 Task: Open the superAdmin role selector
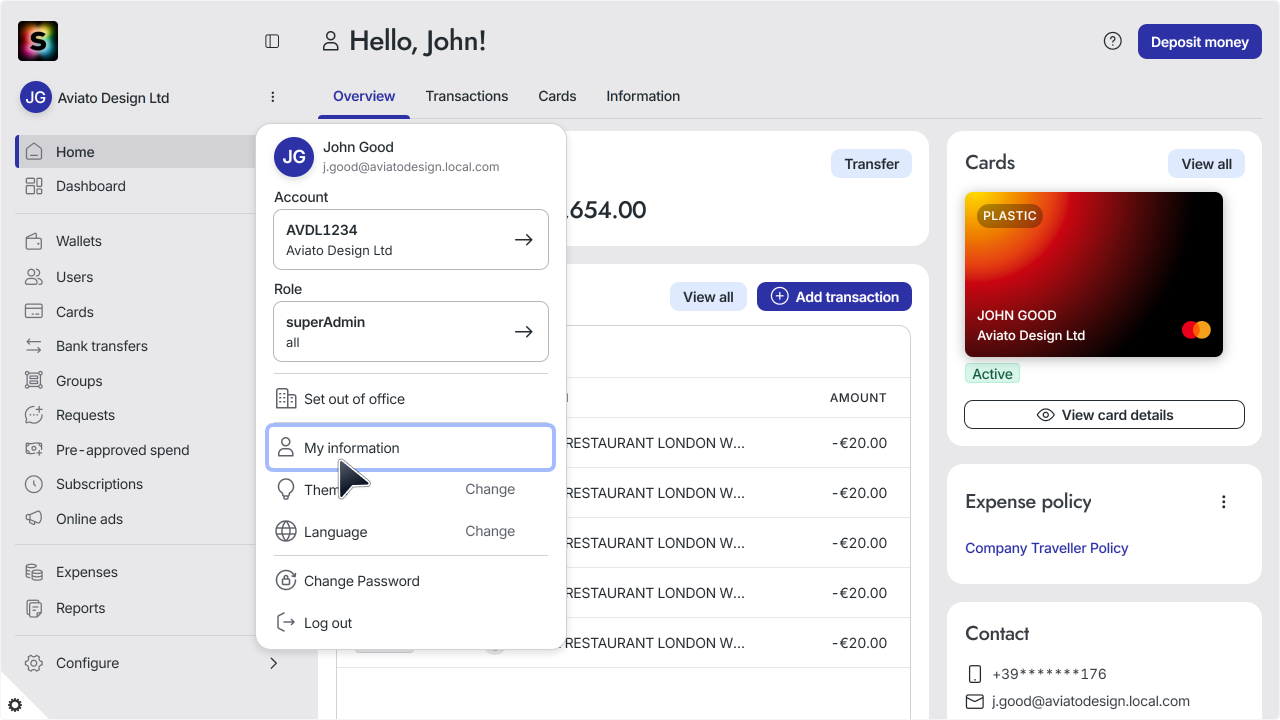pyautogui.click(x=411, y=332)
